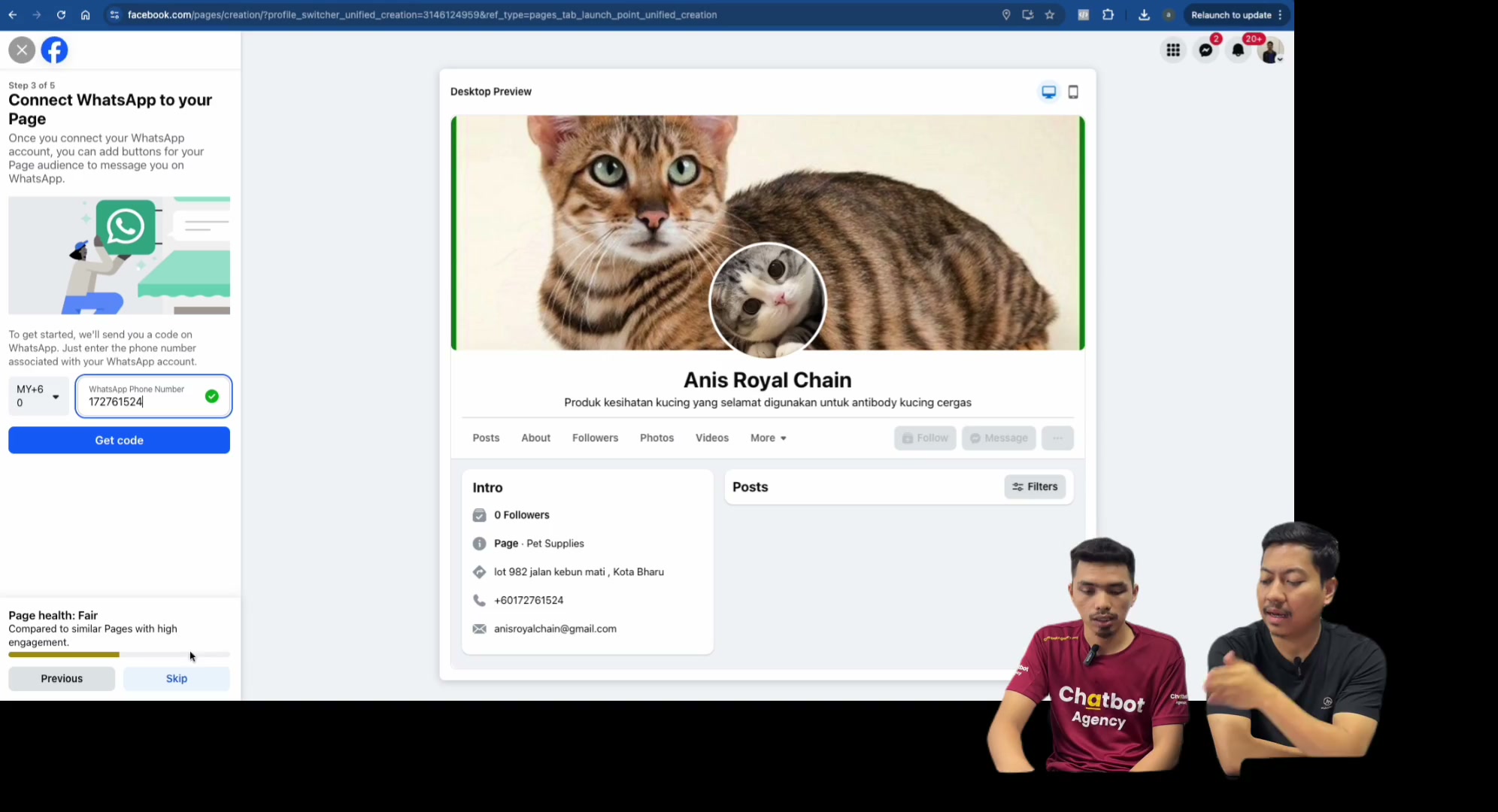Skip the WhatsApp connection step

[x=177, y=679]
